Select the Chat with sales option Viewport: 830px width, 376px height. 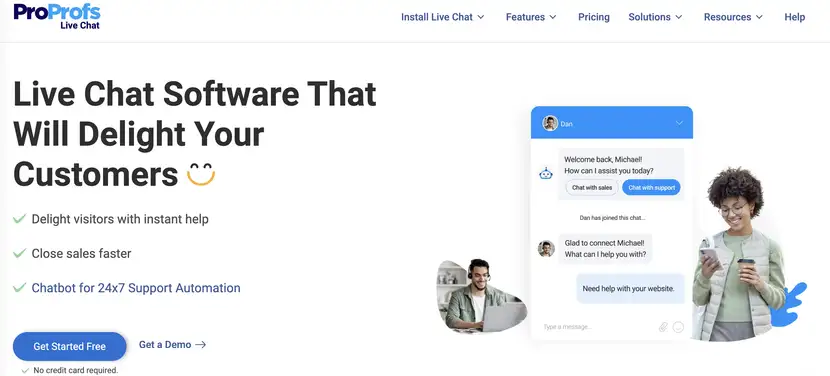[x=591, y=187]
